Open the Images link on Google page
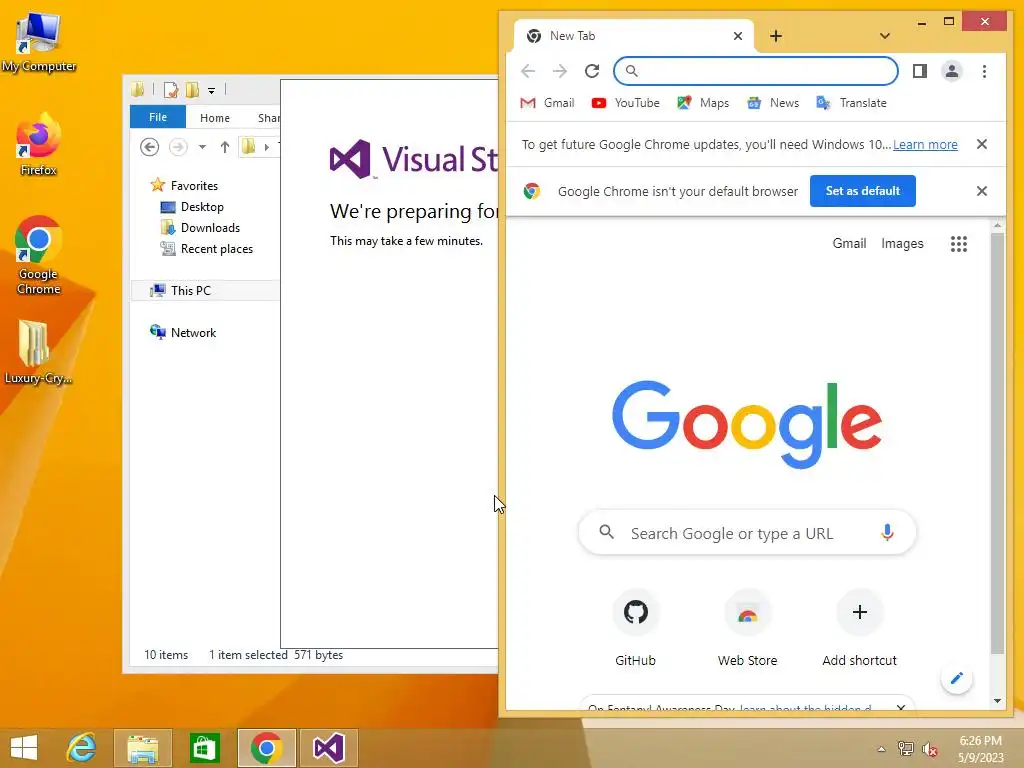This screenshot has height=768, width=1024. click(903, 244)
